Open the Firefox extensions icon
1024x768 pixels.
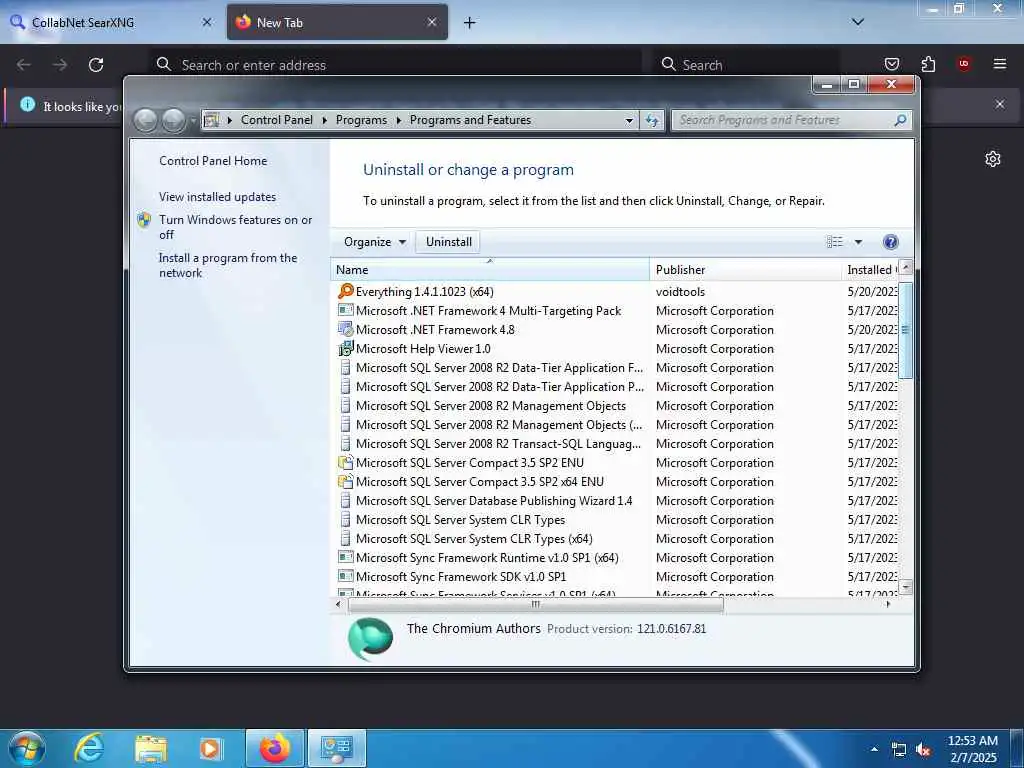[928, 64]
